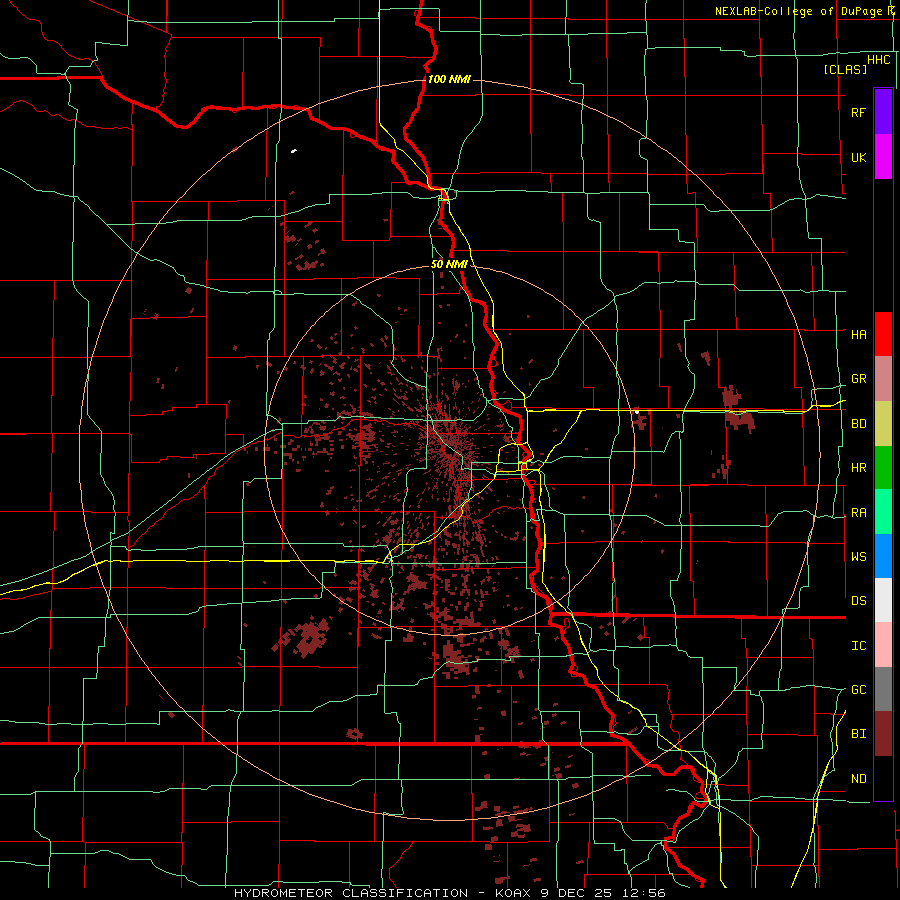This screenshot has width=900, height=900.
Task: Click the IC legend label
Action: (858, 646)
